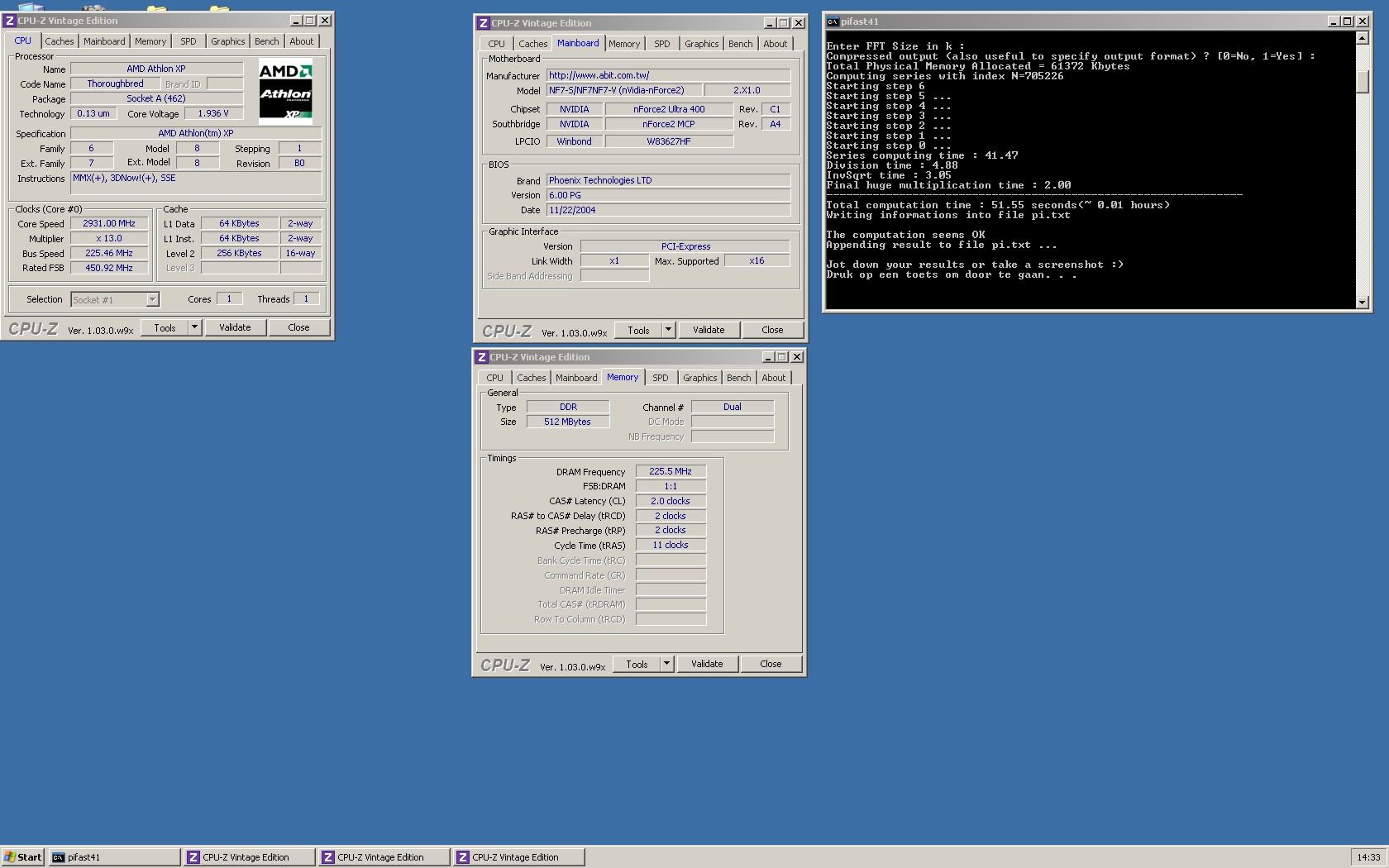Image resolution: width=1389 pixels, height=868 pixels.
Task: Click the CPU-Z title bar icon in the CPU window
Action: coord(10,21)
